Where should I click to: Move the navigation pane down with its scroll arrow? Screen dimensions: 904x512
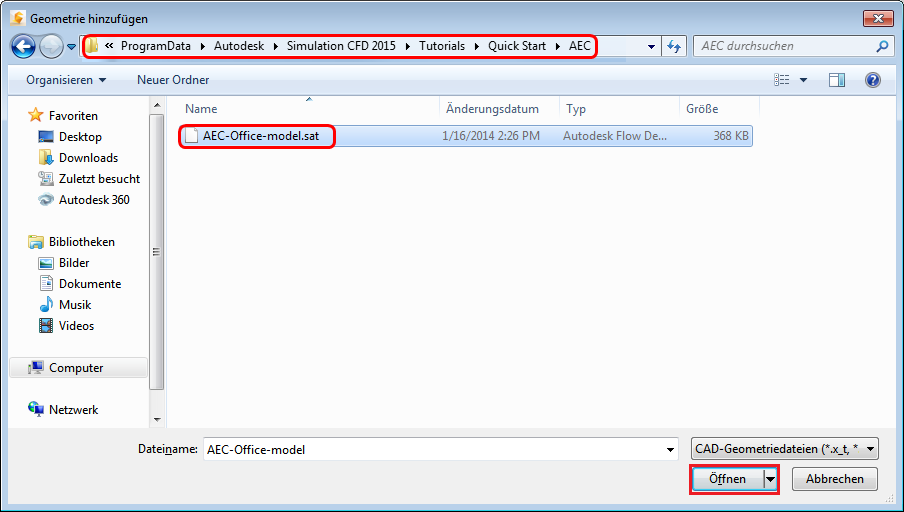pyautogui.click(x=157, y=420)
